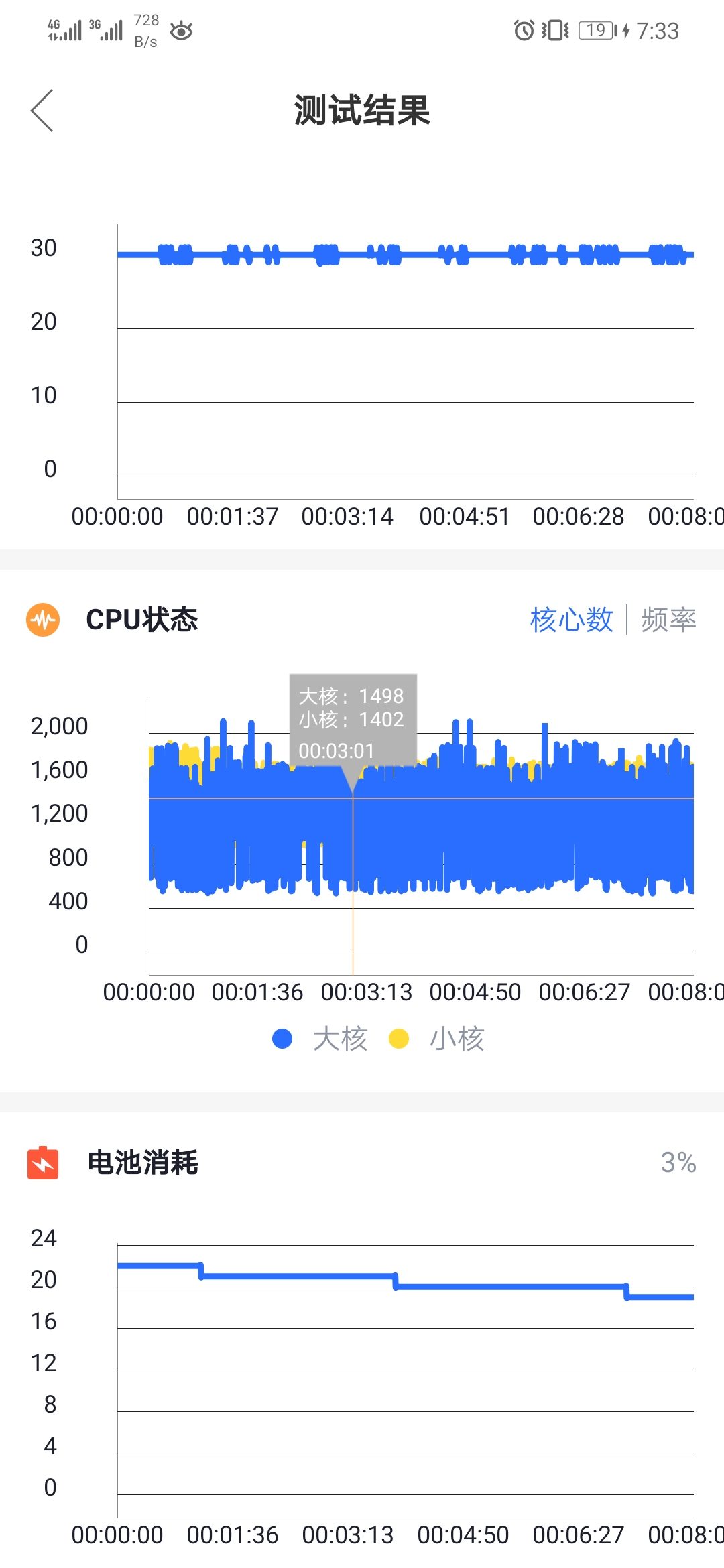Tap the blue 大核 legend dot

[282, 1039]
